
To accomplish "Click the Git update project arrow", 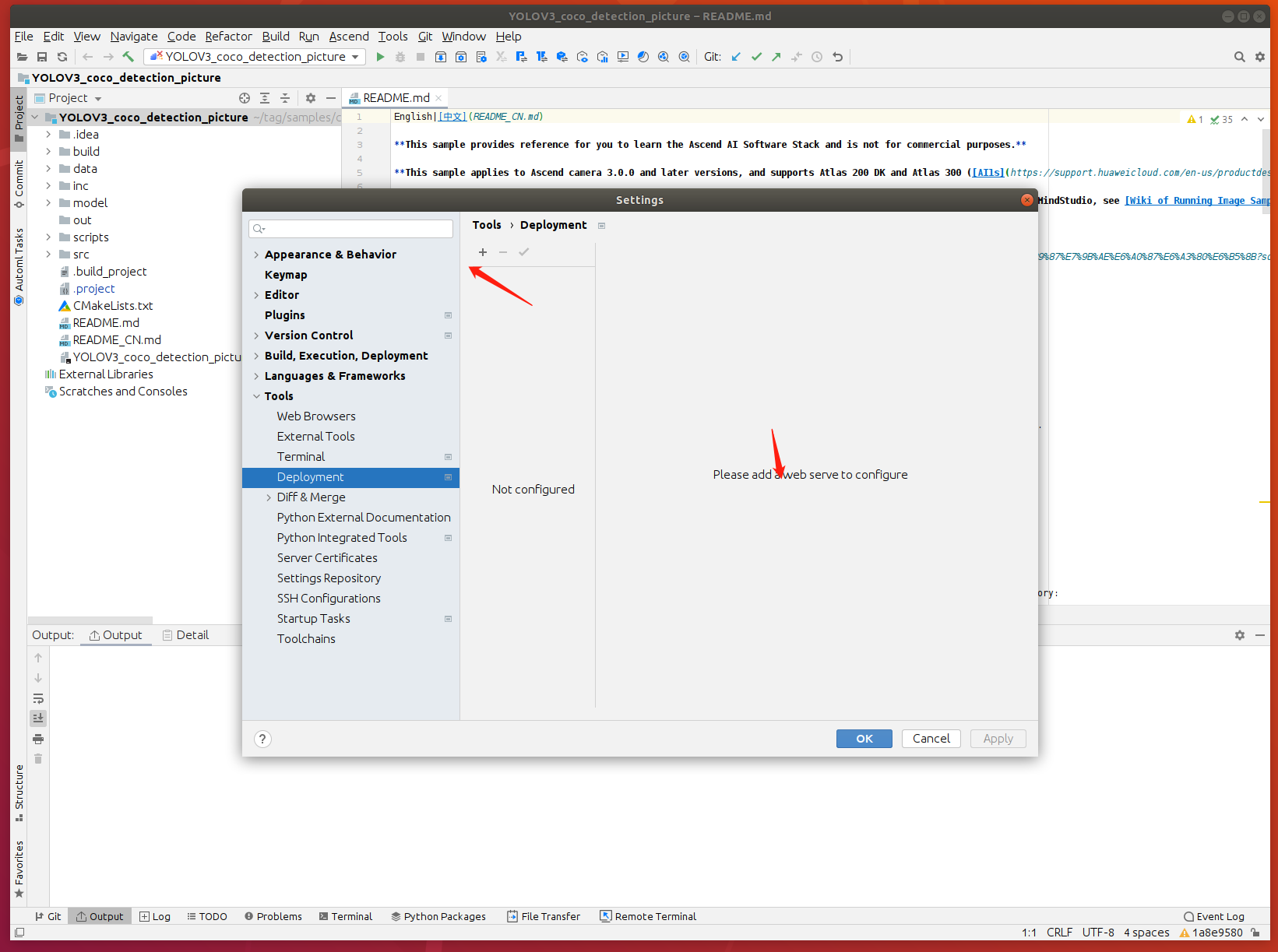I will click(x=736, y=57).
